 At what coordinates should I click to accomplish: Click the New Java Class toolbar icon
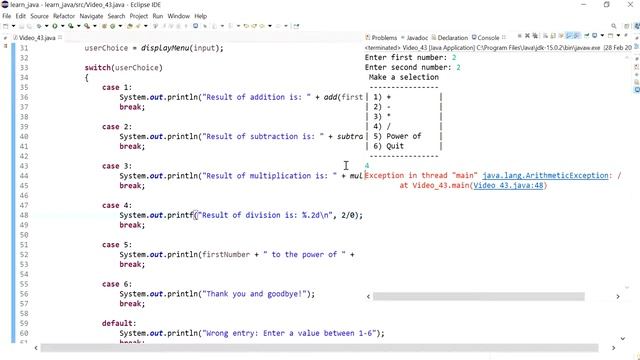[x=112, y=26]
